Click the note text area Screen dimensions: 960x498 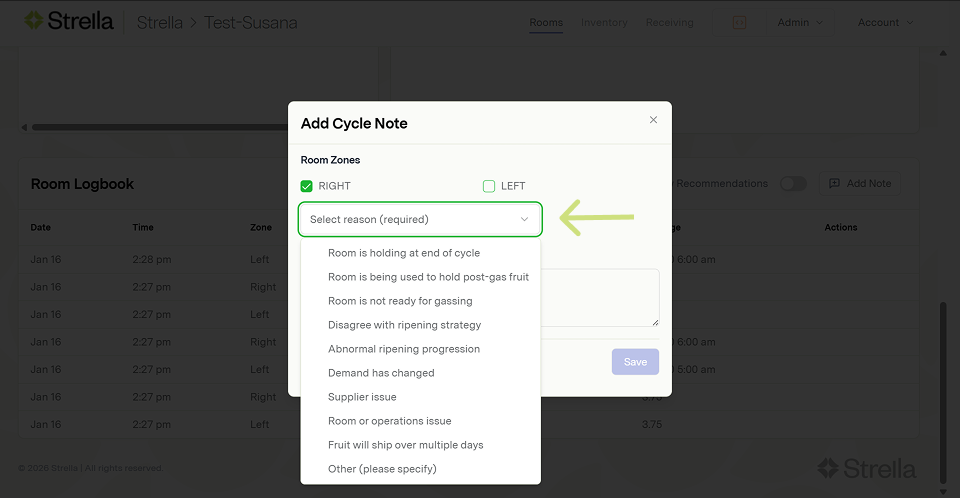coord(600,297)
